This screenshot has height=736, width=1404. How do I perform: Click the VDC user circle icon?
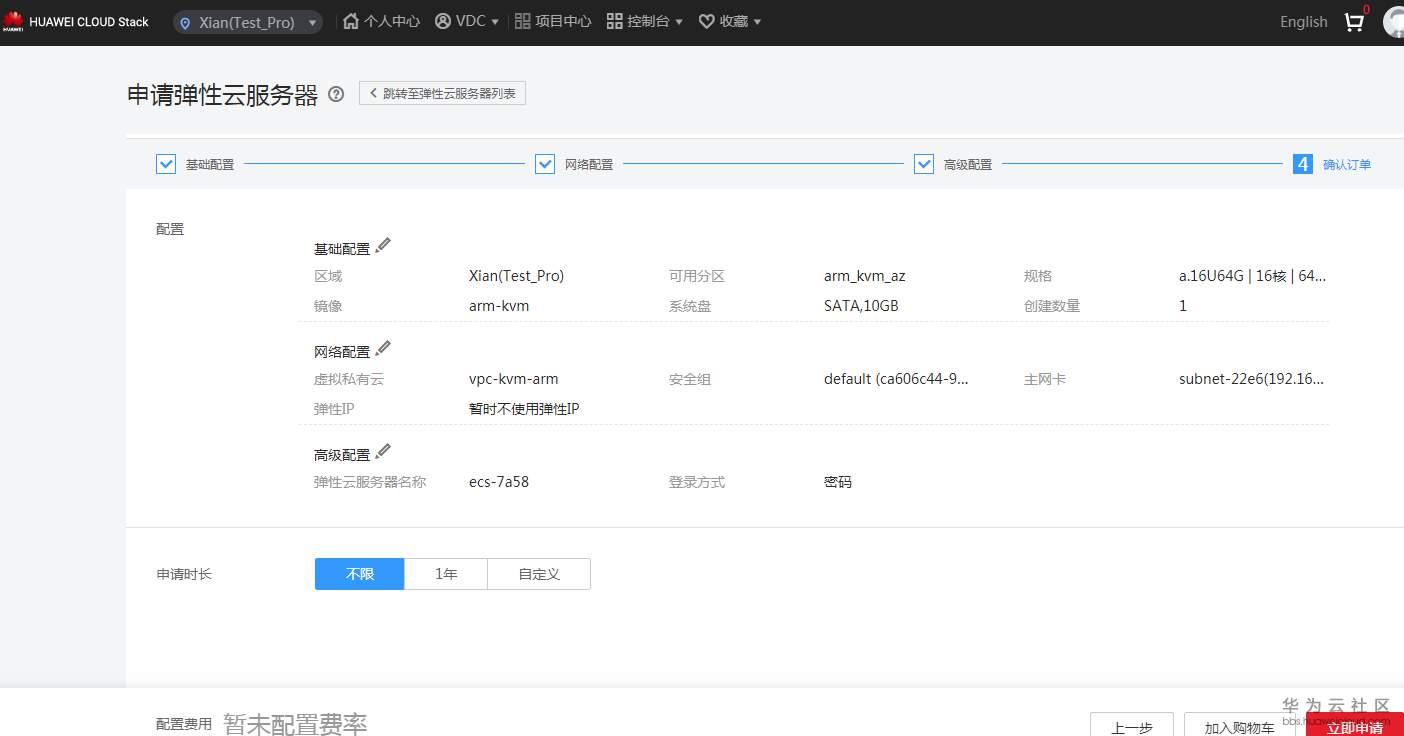[x=443, y=21]
